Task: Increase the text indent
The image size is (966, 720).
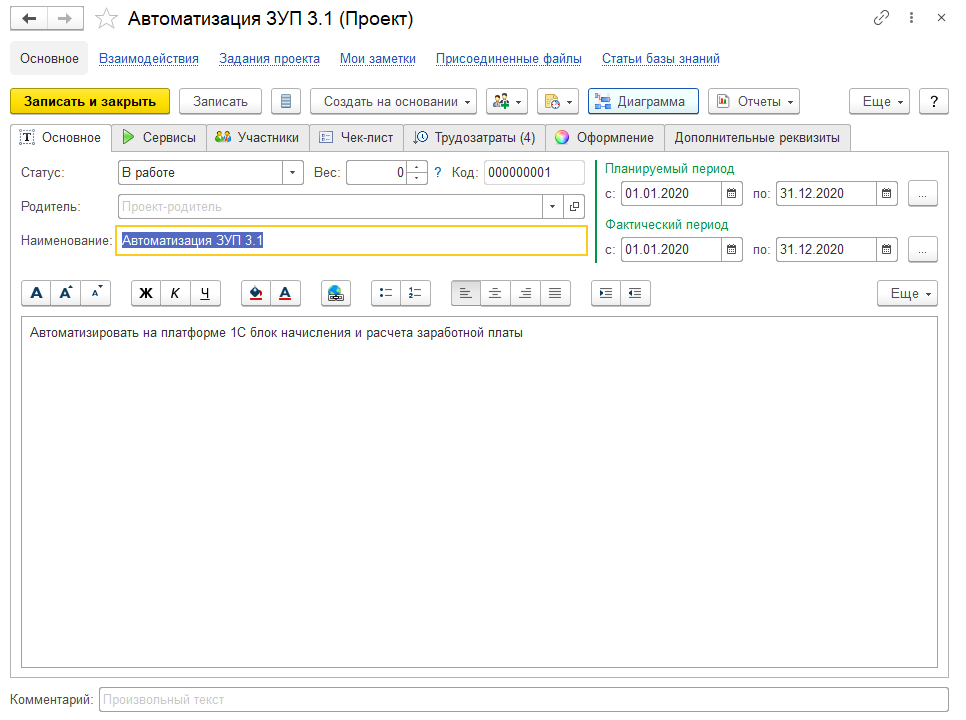Action: [x=605, y=293]
